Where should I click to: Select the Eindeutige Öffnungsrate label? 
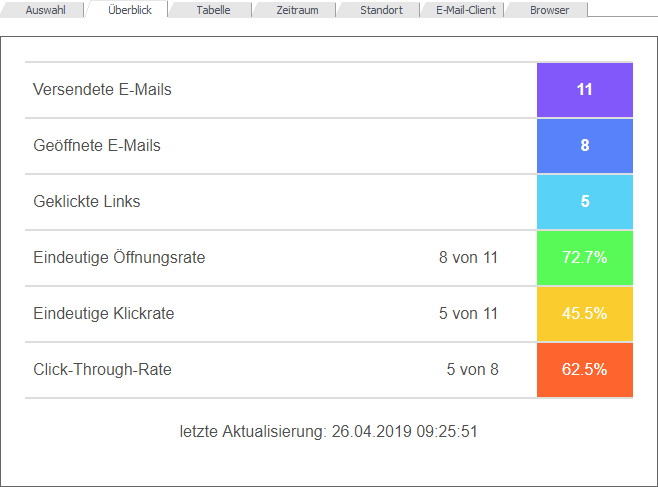click(119, 258)
